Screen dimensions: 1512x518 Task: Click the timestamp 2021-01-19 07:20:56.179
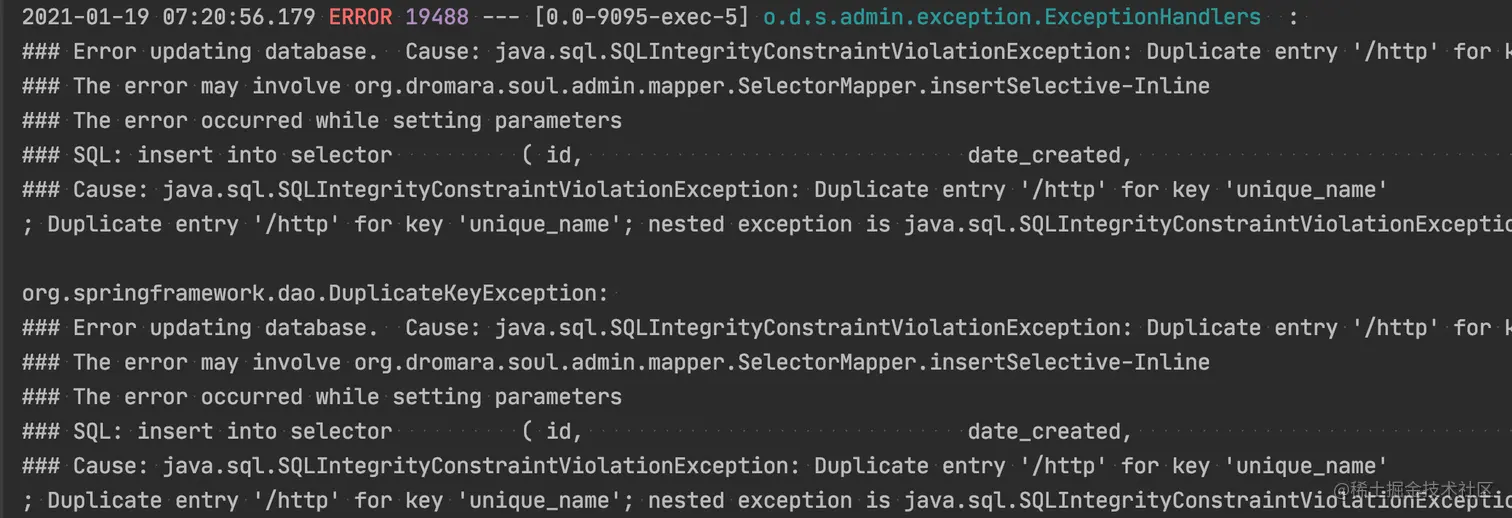(x=169, y=17)
